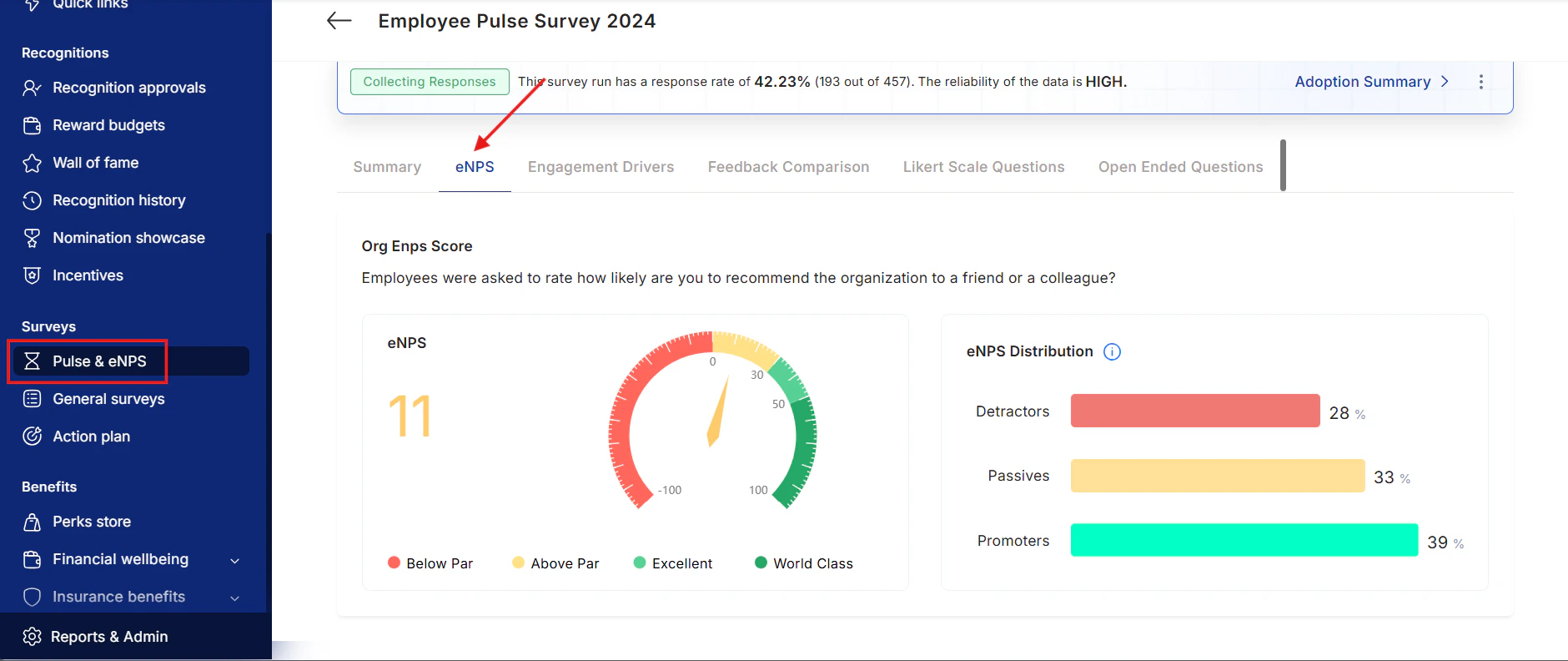
Task: Click the World Class legend dot
Action: [761, 563]
